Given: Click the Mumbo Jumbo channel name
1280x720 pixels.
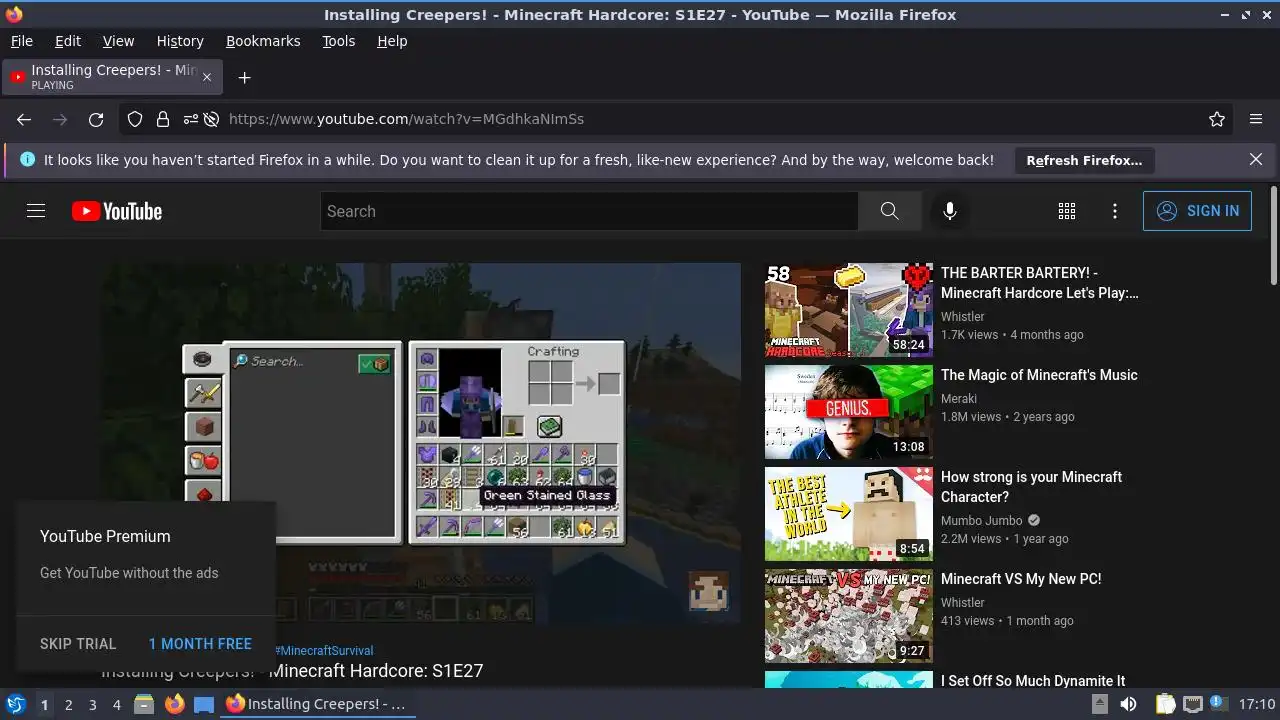Looking at the screenshot, I should [x=981, y=520].
